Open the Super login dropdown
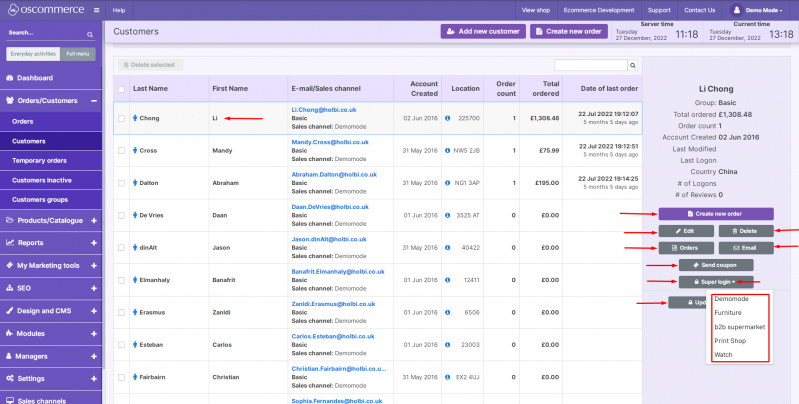Image resolution: width=799 pixels, height=404 pixels. (x=715, y=283)
